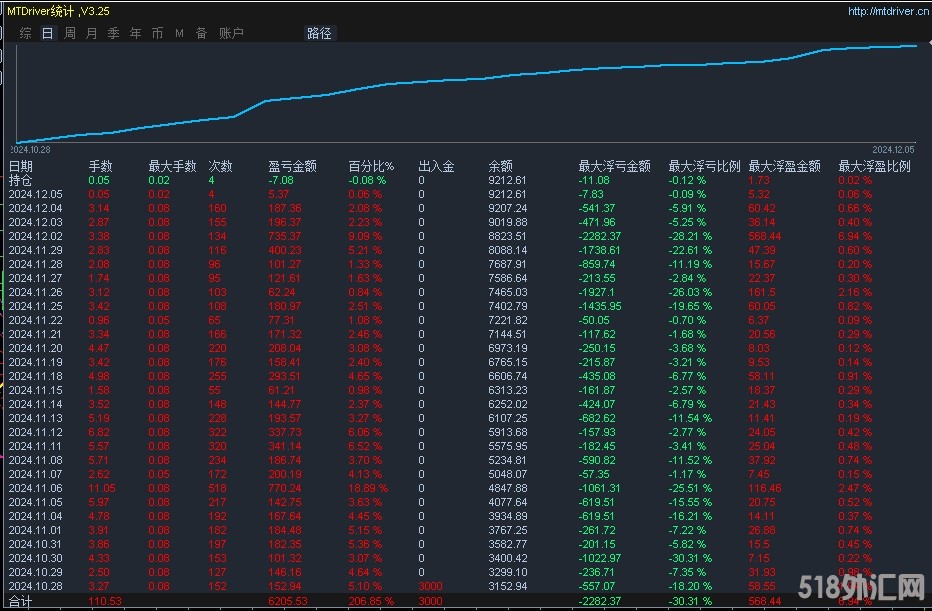Open the http://mtdriver.cn link
Screen dimensions: 932x611
888,11
